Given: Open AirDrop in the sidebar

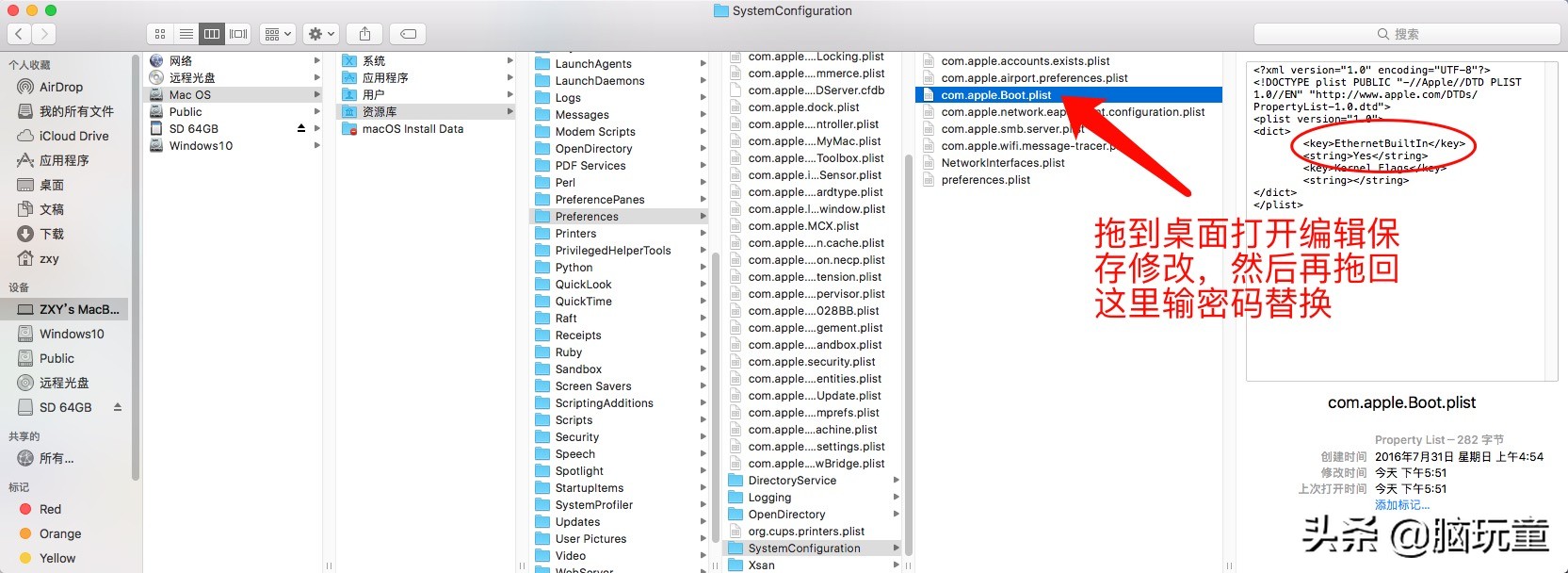Looking at the screenshot, I should (62, 87).
